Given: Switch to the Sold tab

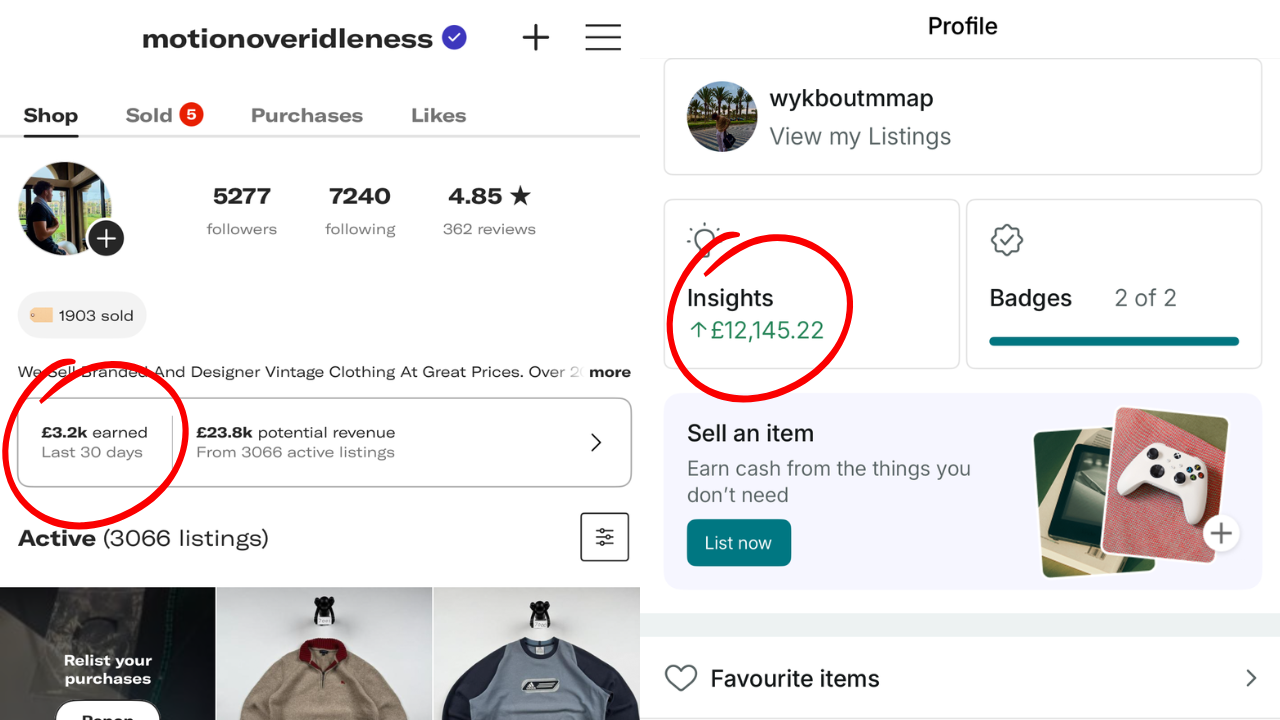Looking at the screenshot, I should [x=149, y=115].
